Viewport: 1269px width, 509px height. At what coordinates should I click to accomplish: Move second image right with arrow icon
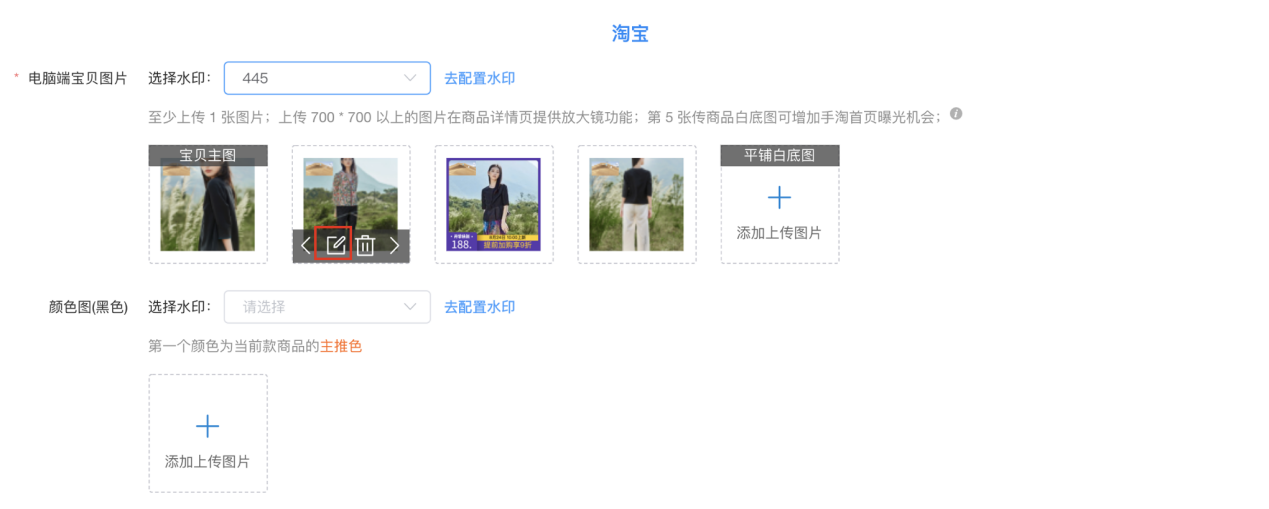pyautogui.click(x=394, y=245)
